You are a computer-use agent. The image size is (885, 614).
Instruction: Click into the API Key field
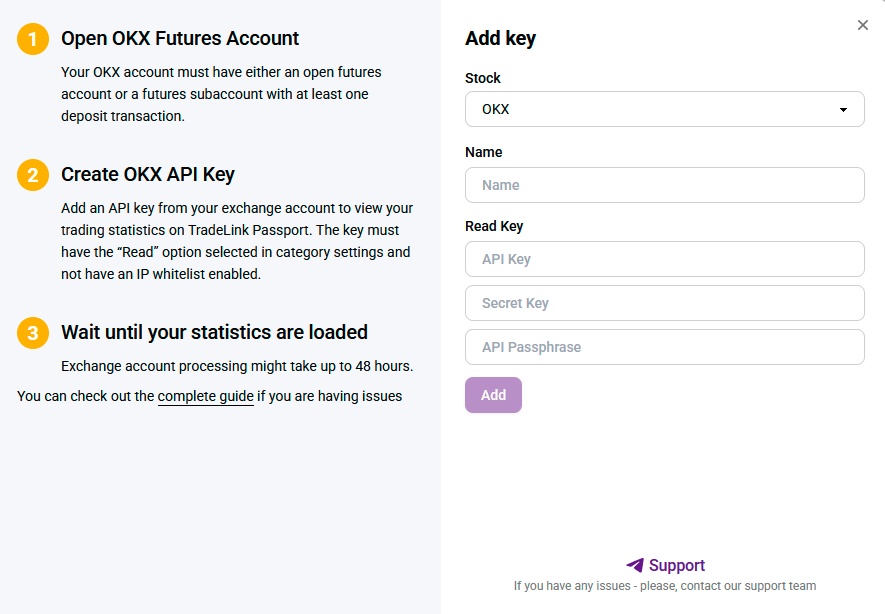coord(664,259)
